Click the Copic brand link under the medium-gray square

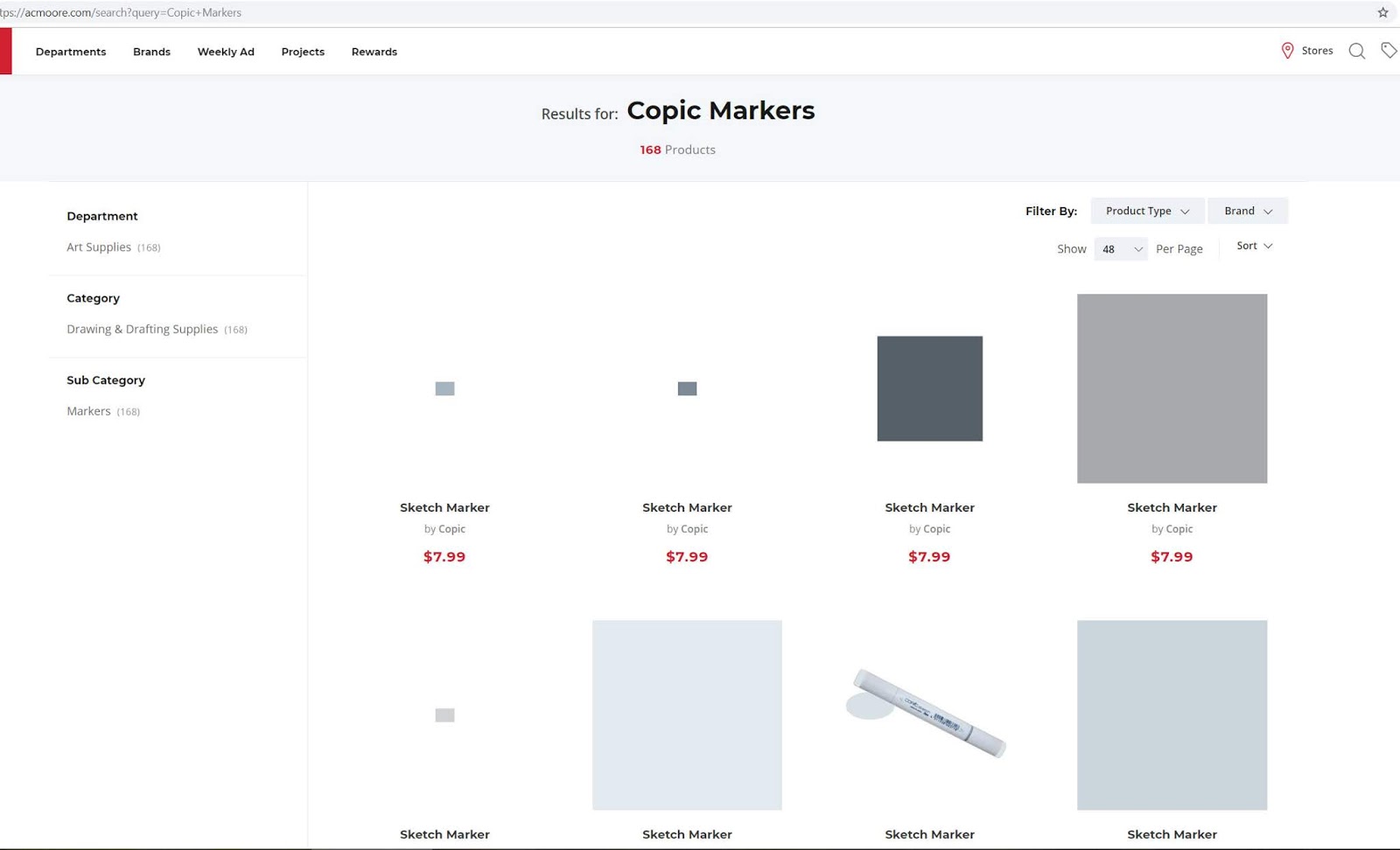click(1179, 529)
